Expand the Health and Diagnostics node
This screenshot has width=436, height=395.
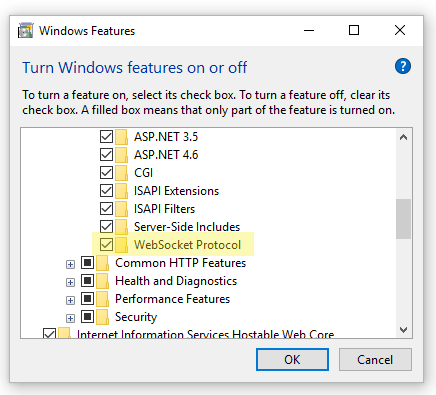point(70,283)
